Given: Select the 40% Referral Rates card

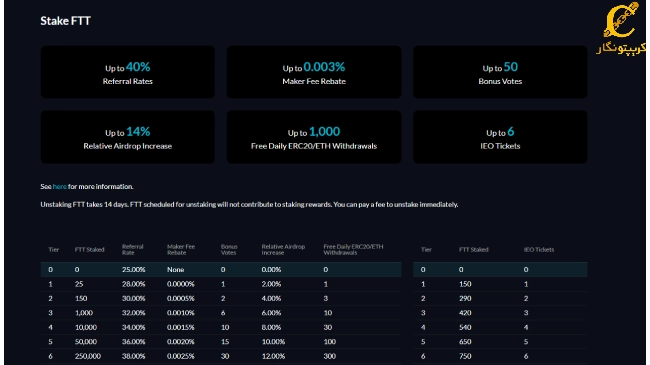Looking at the screenshot, I should point(128,72).
